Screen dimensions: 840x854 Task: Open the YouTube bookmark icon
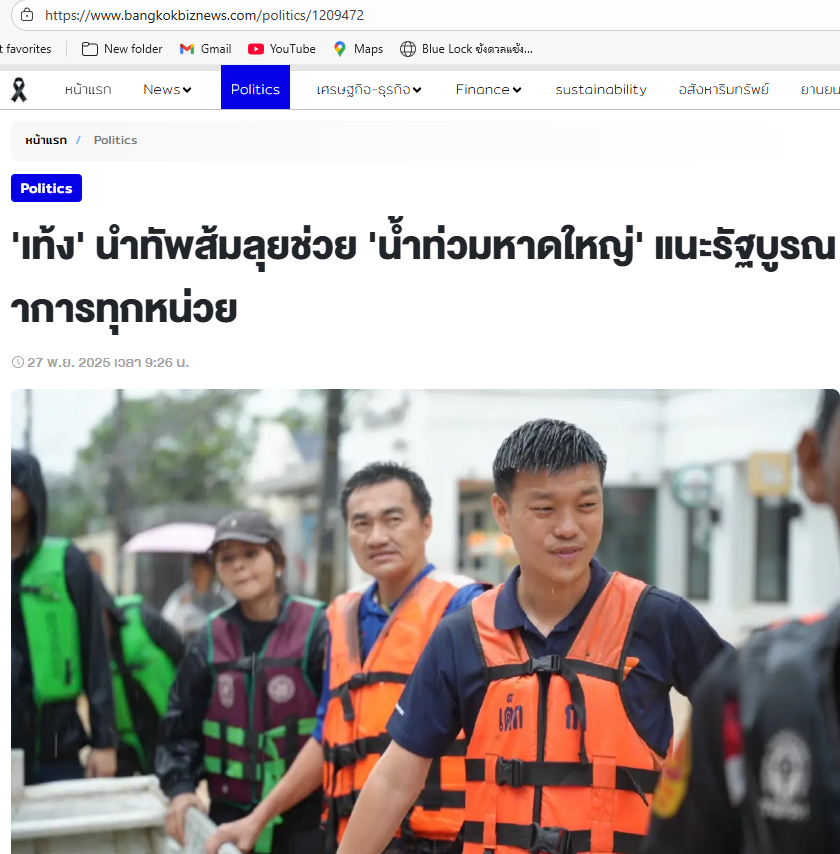click(x=255, y=49)
